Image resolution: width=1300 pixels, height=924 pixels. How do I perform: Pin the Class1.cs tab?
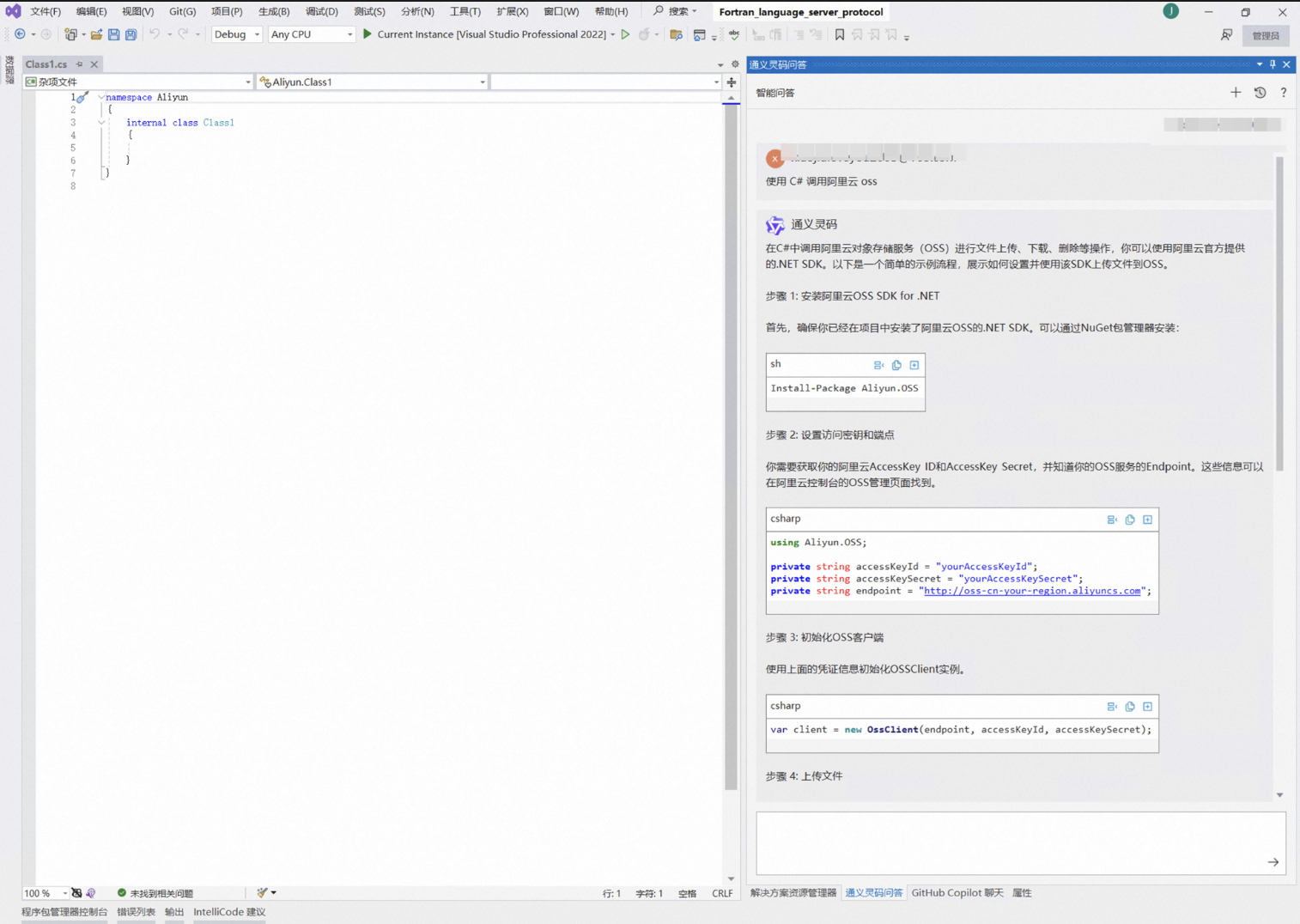[79, 64]
